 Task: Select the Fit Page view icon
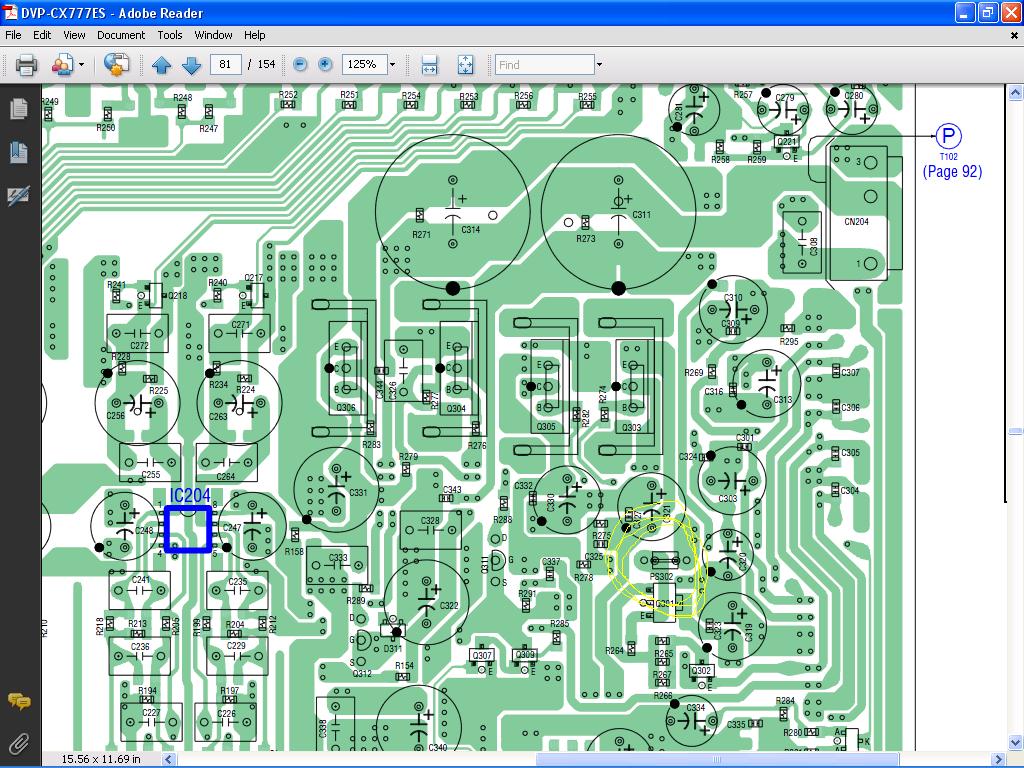[x=465, y=65]
